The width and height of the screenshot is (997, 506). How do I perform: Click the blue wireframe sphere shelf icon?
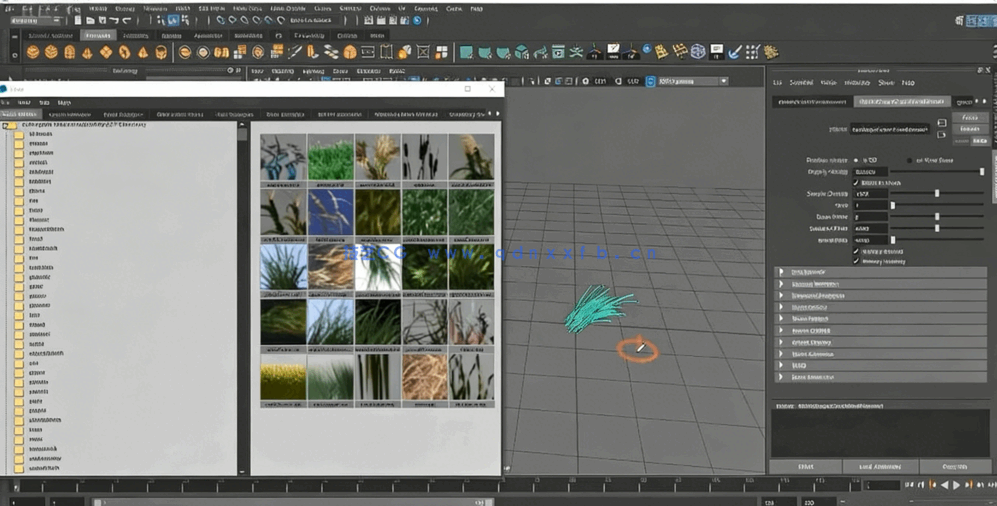[x=698, y=52]
